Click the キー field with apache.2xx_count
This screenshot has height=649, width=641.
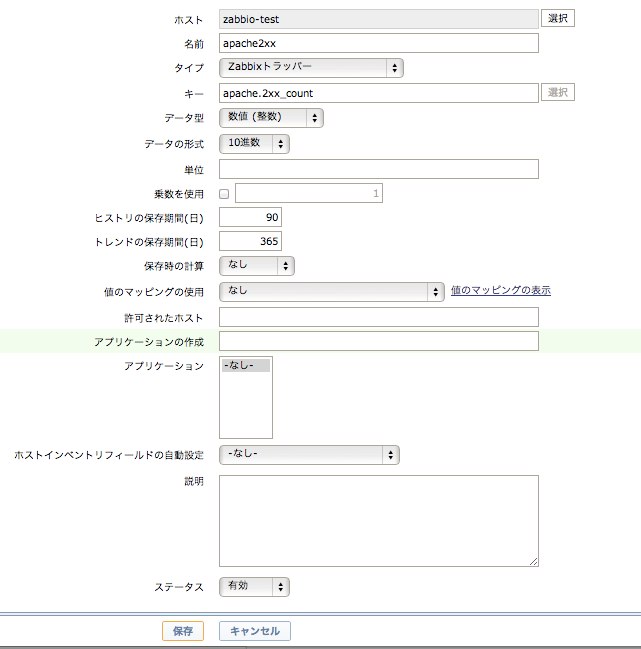(379, 93)
